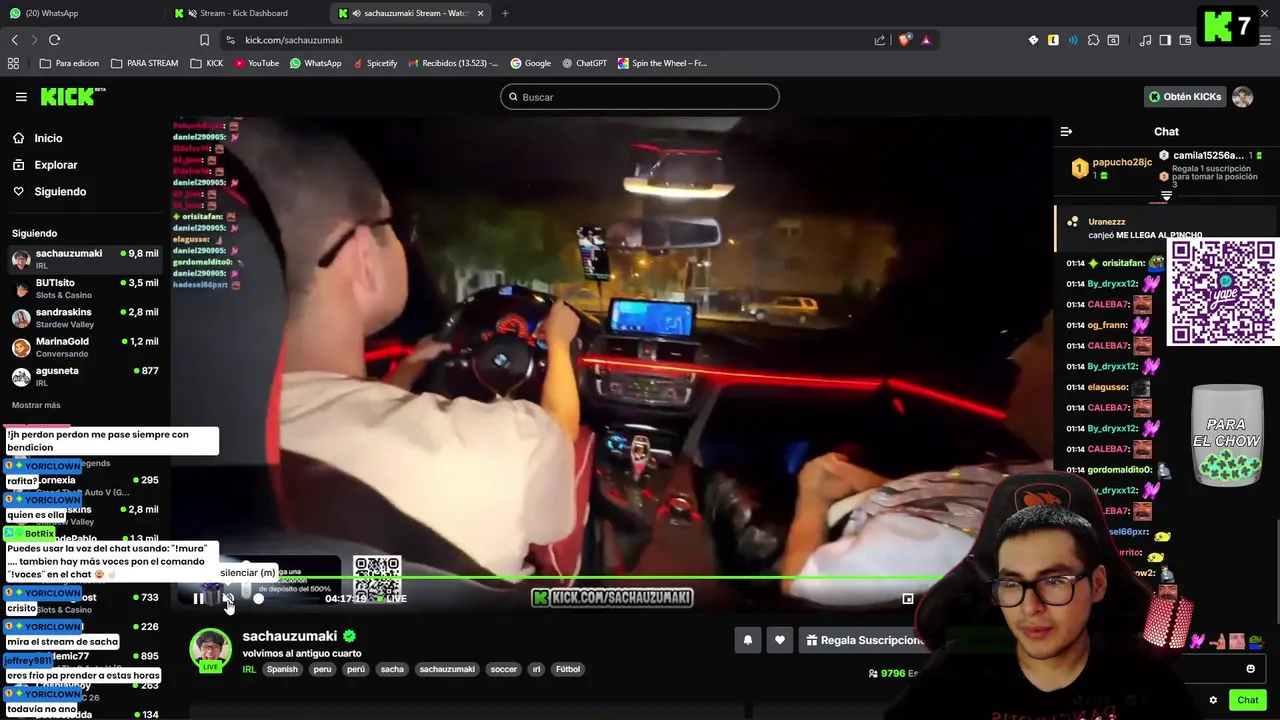Go back with browser back arrow
The image size is (1280, 720).
(14, 40)
